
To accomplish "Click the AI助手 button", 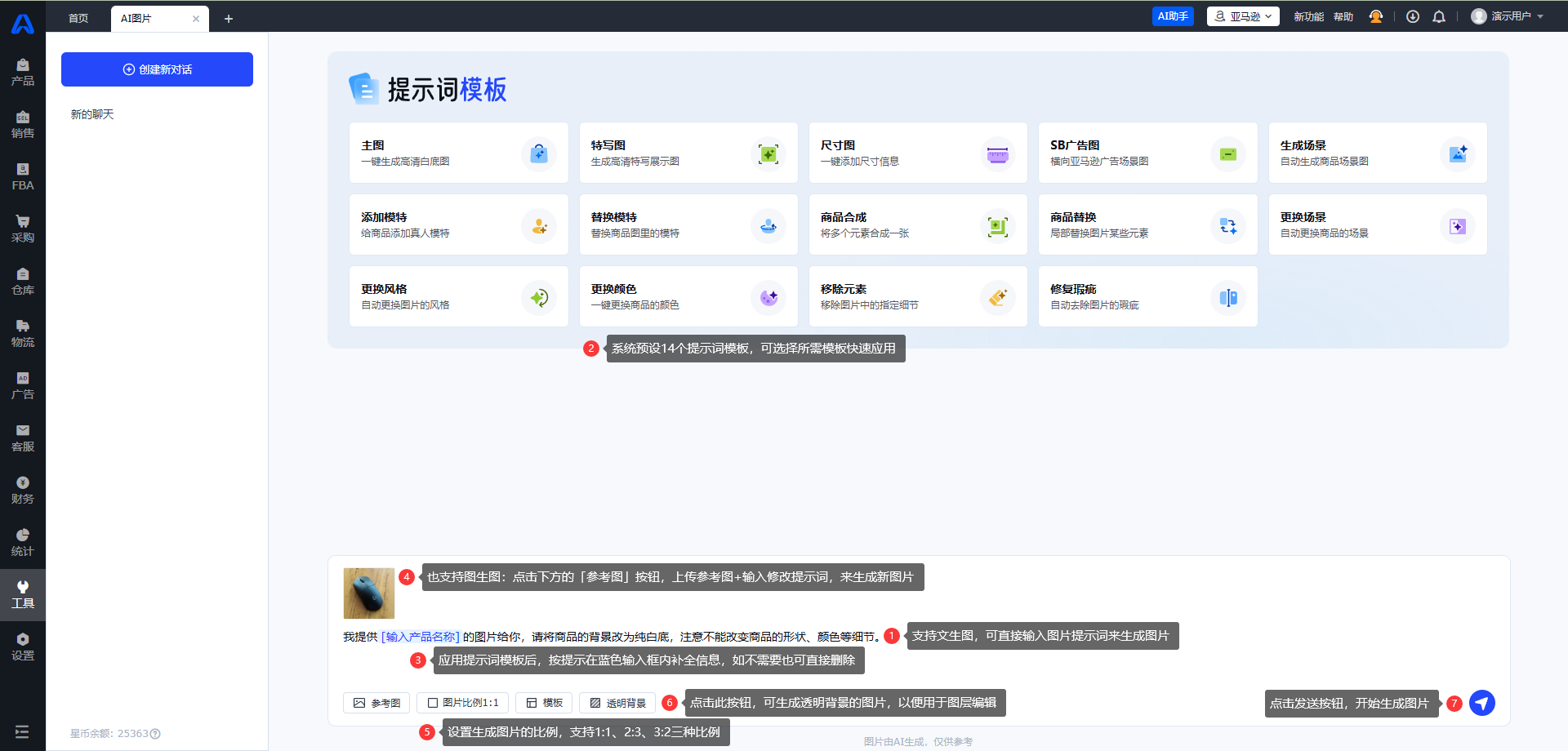I will click(x=1172, y=16).
